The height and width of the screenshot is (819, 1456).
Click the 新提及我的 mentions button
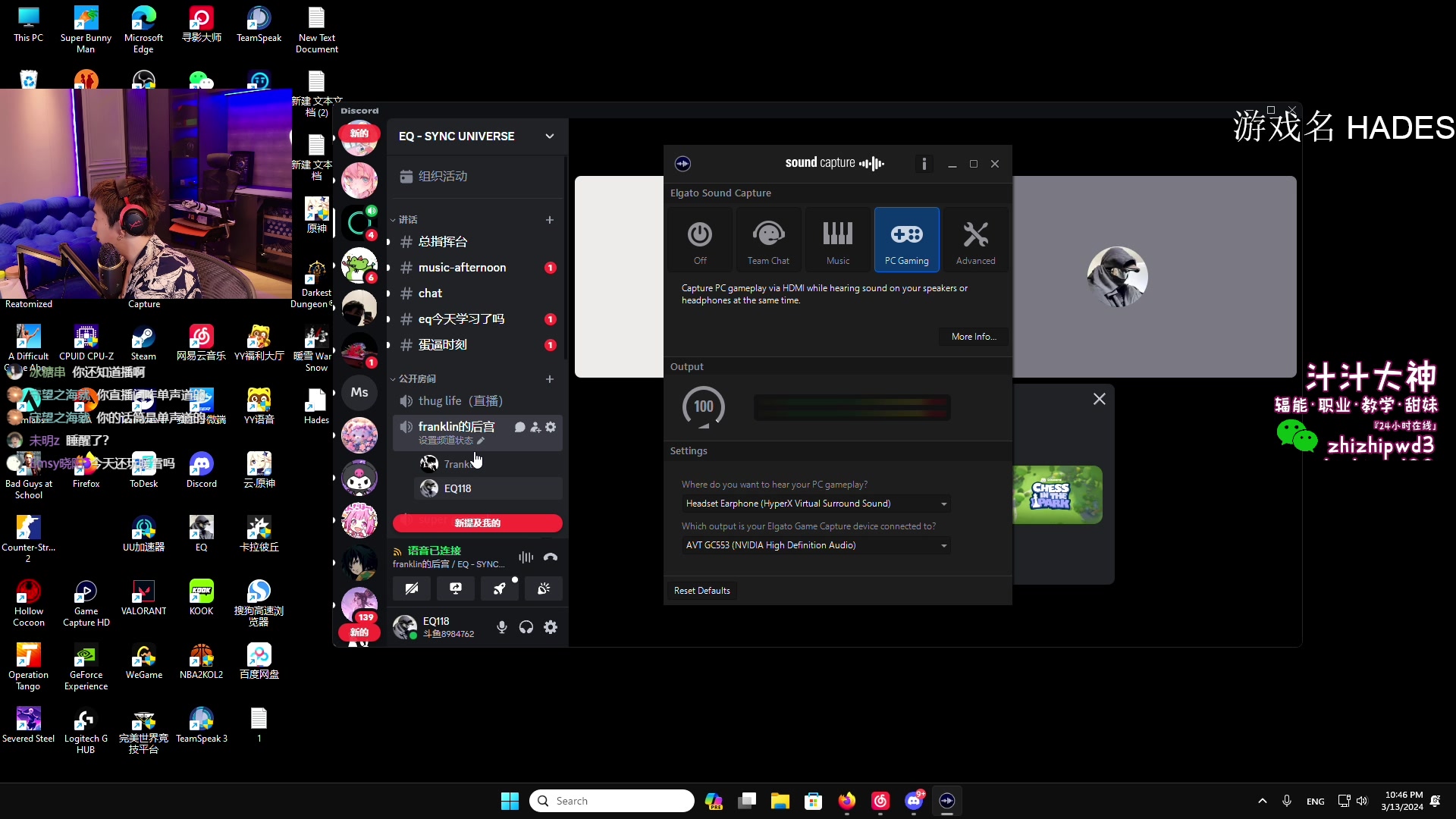point(477,523)
